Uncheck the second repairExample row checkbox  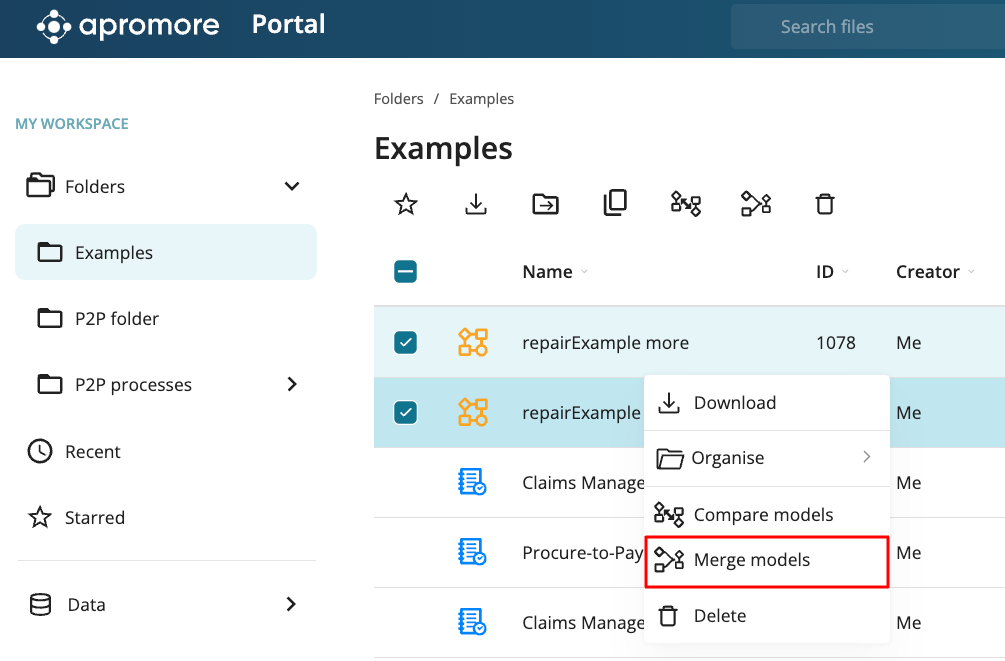pyautogui.click(x=406, y=412)
